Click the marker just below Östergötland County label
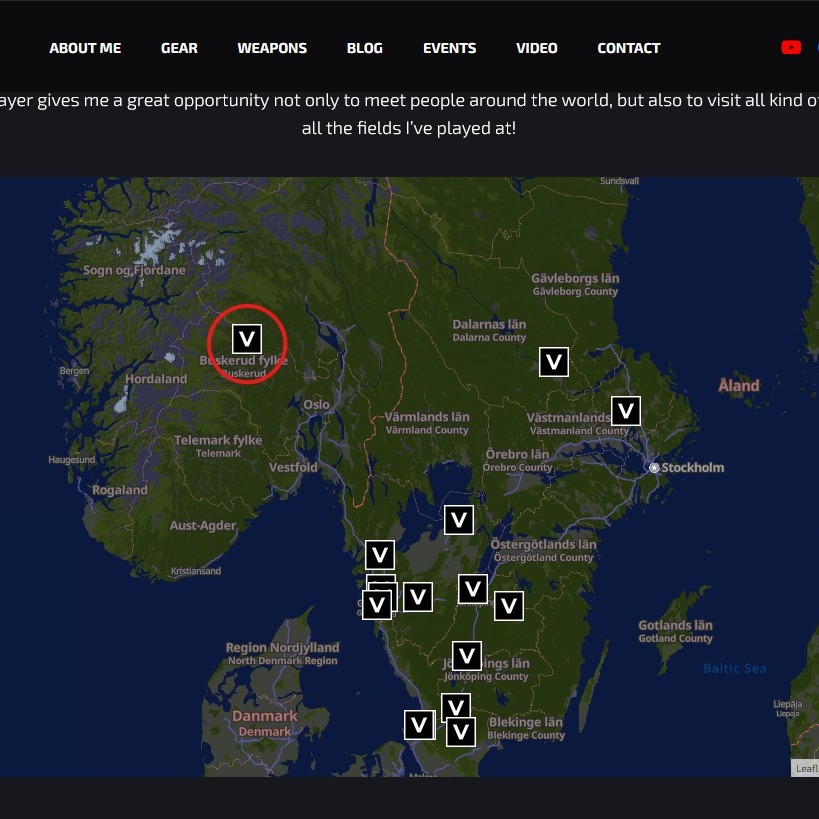 click(x=509, y=605)
